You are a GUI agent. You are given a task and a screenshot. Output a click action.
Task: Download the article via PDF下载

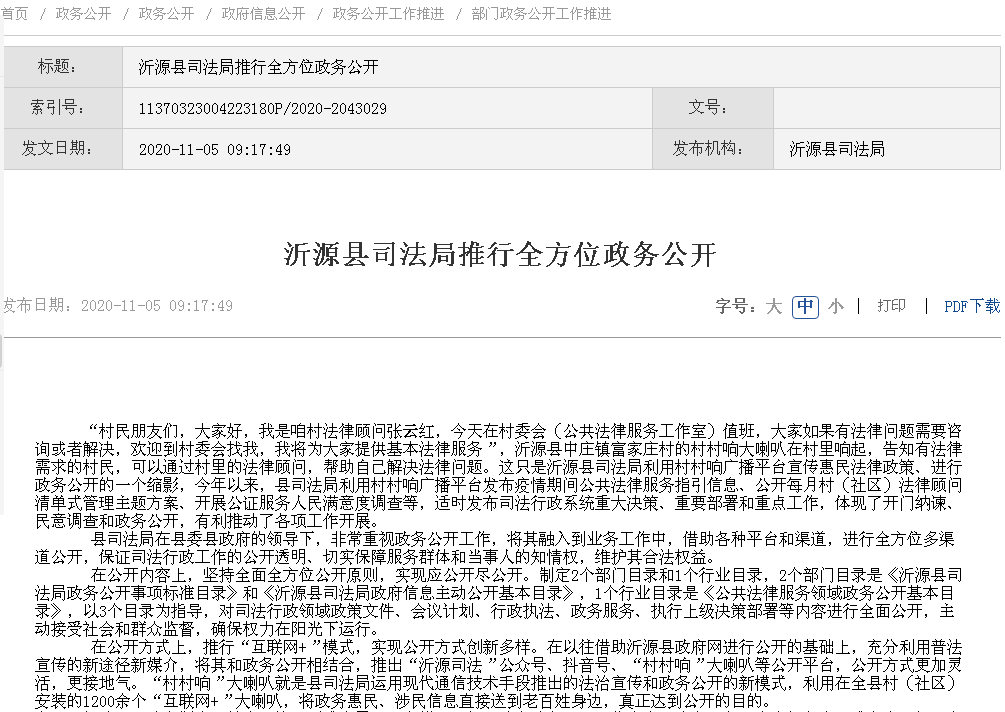click(972, 307)
